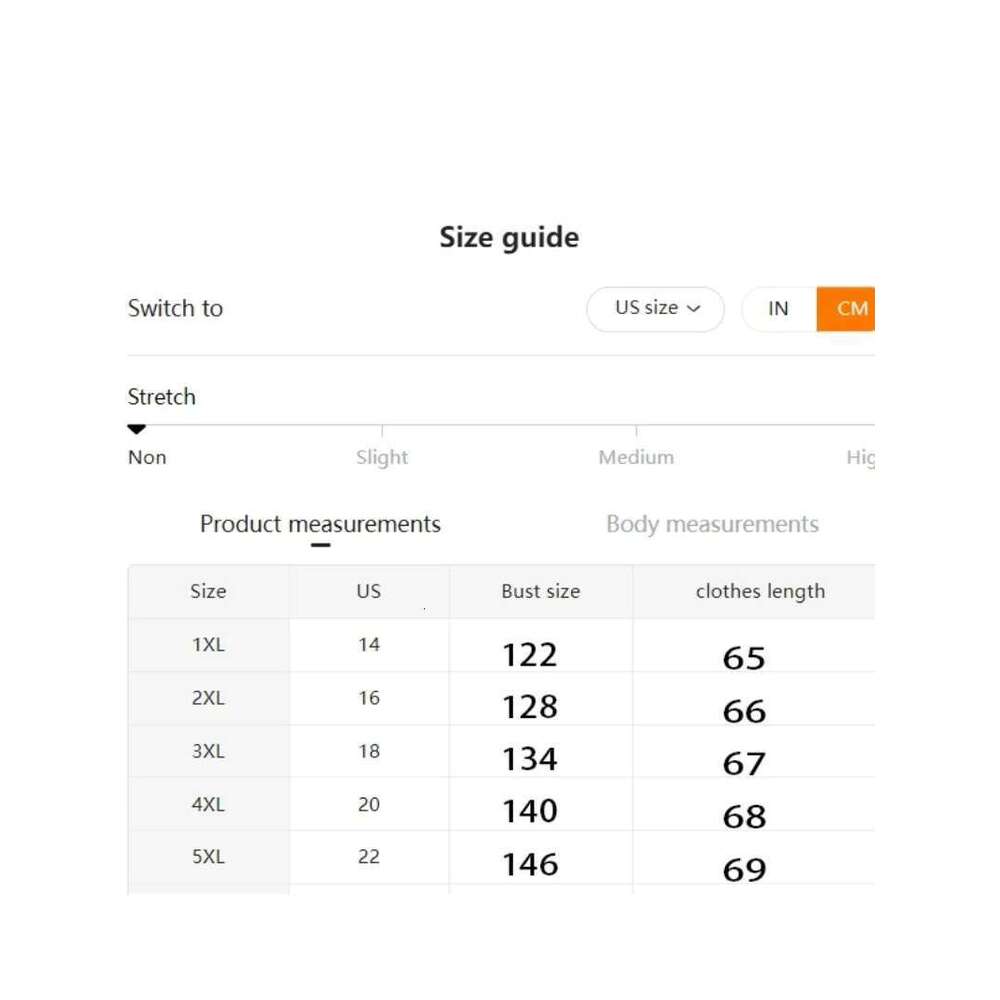The width and height of the screenshot is (1000, 1000).
Task: Select the 3XL size row
Action: click(x=208, y=751)
